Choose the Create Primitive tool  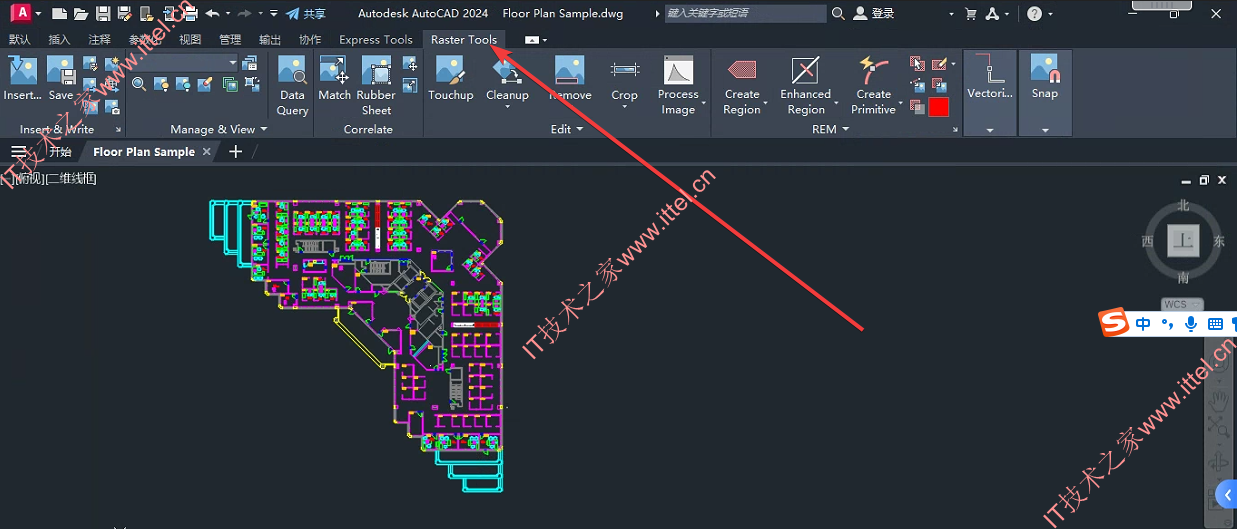[873, 86]
